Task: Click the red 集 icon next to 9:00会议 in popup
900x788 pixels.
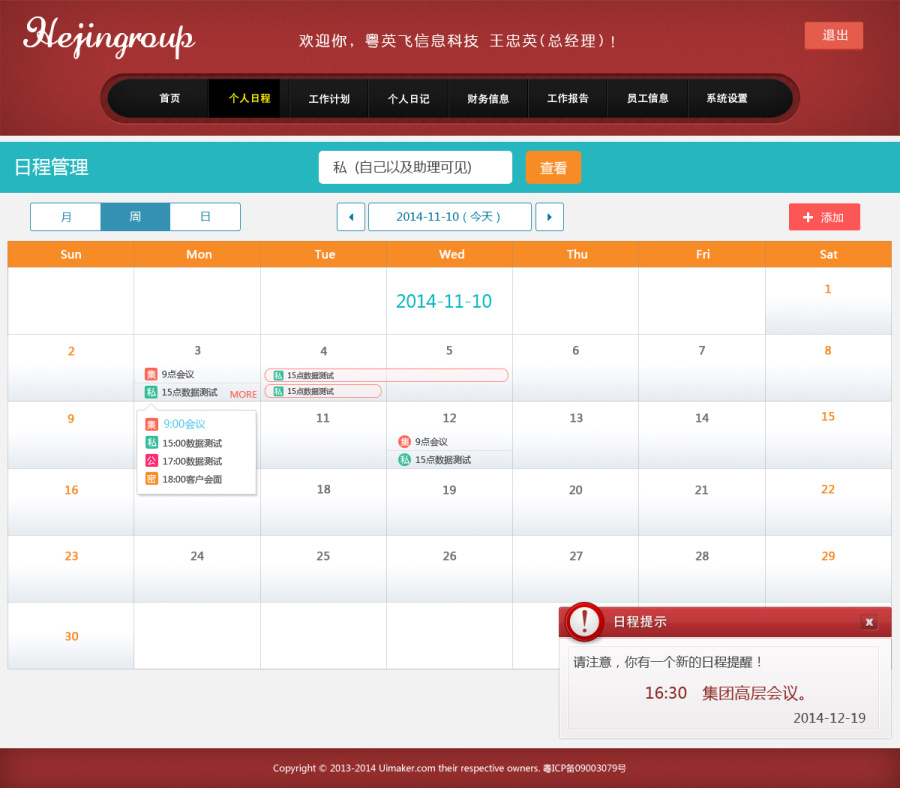Action: (x=152, y=424)
